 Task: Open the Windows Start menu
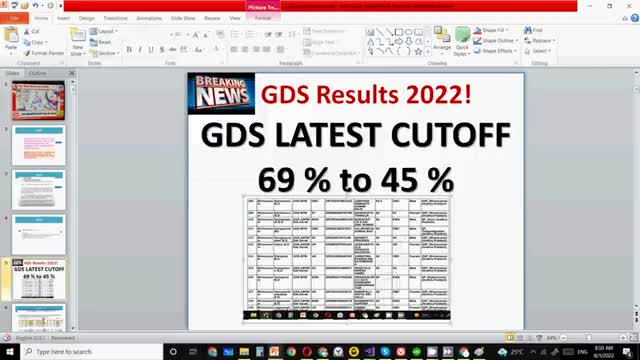coord(10,351)
